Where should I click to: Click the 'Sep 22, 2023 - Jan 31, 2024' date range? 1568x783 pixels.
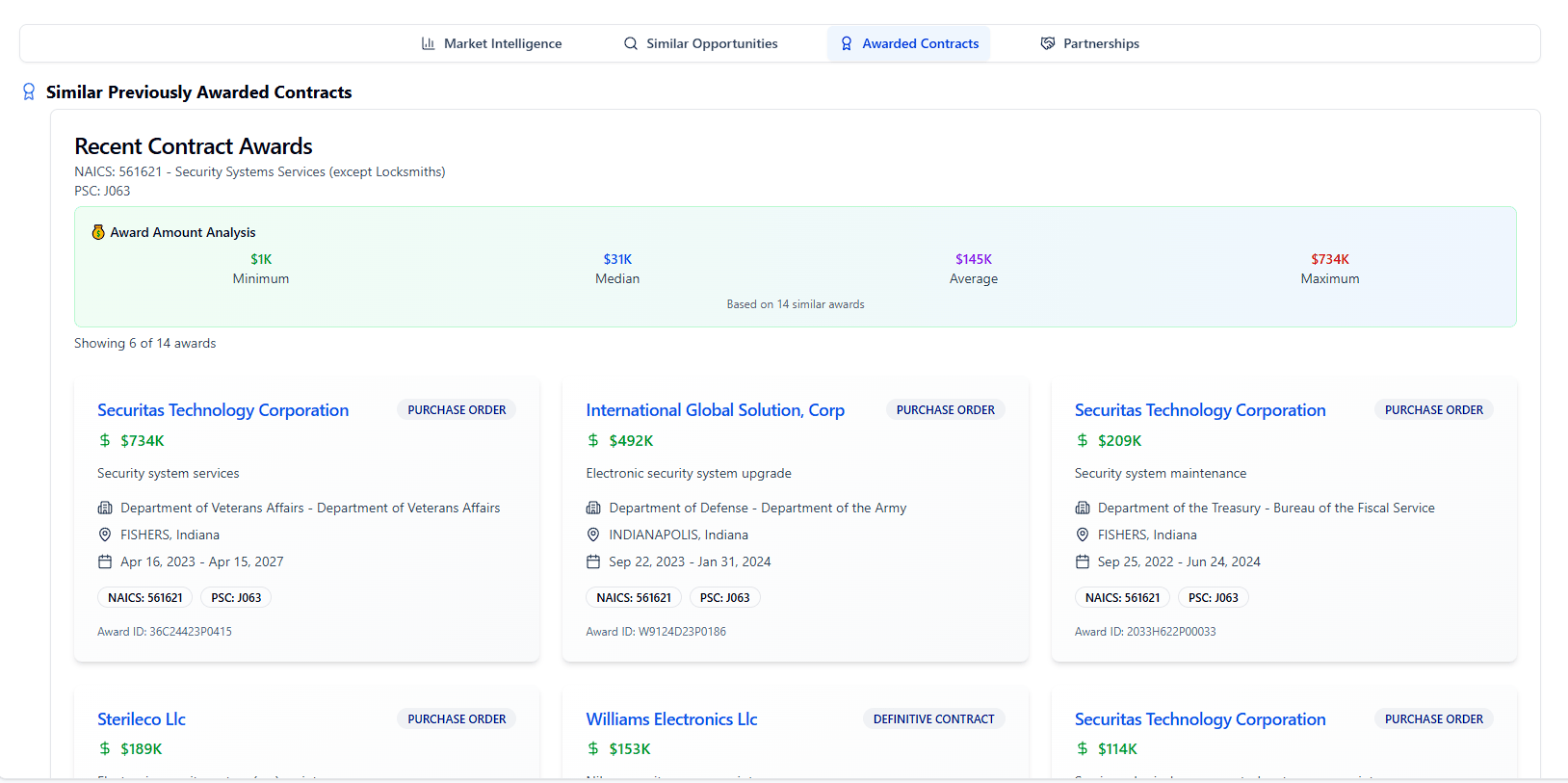(x=690, y=561)
